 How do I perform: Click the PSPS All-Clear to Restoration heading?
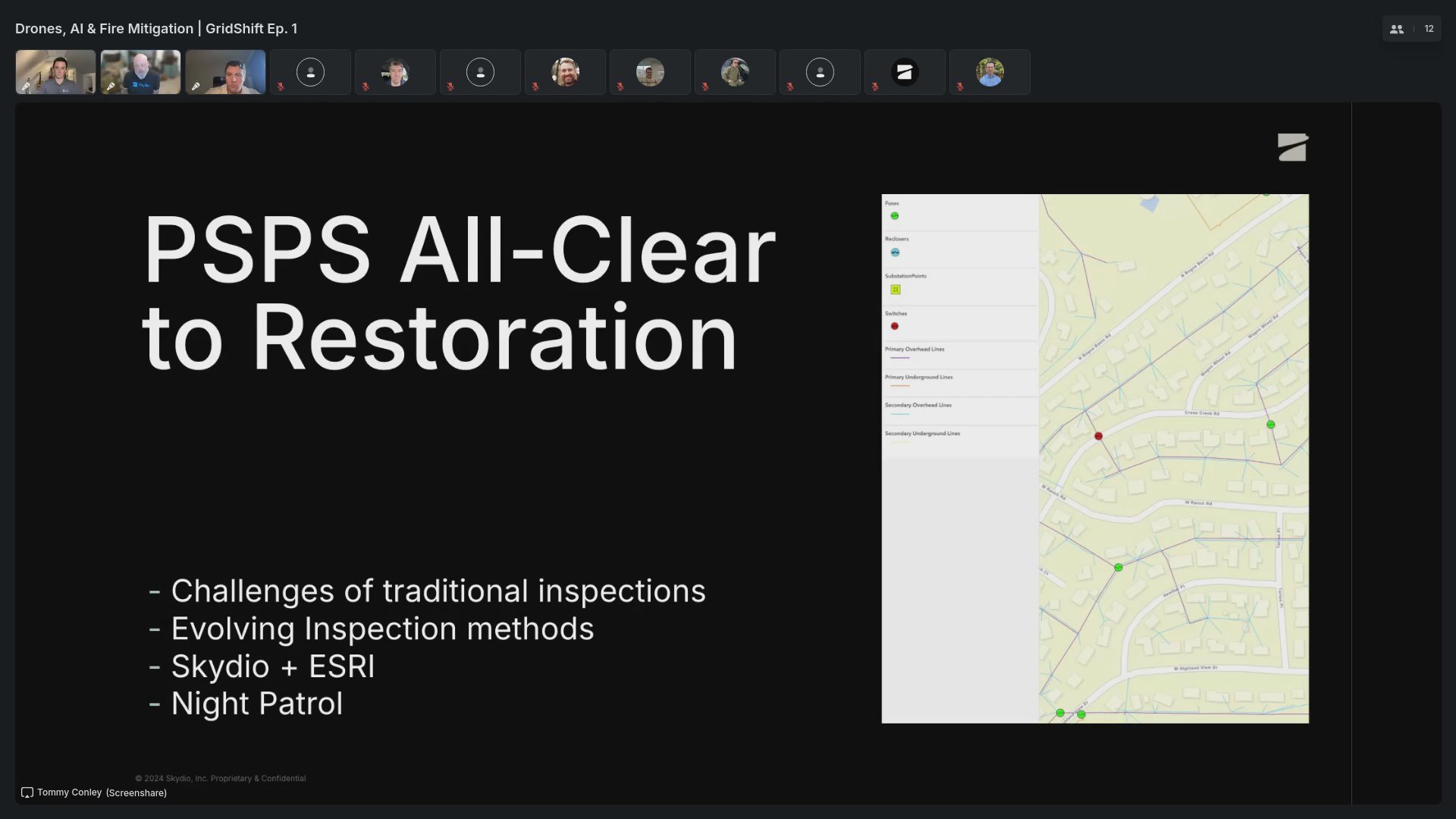(x=459, y=293)
